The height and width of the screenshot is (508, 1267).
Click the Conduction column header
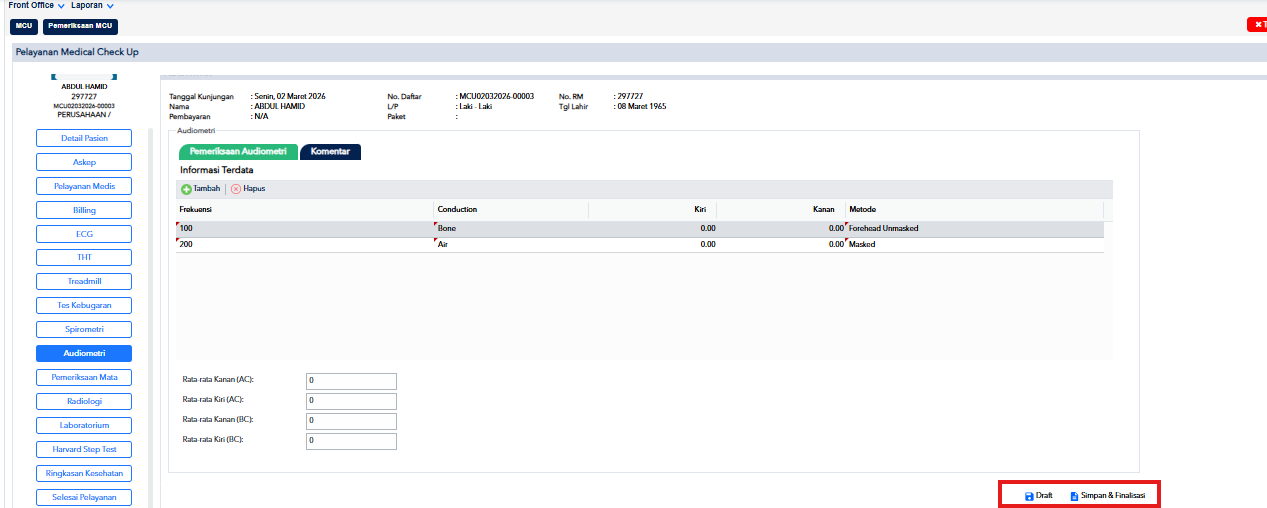pyautogui.click(x=511, y=210)
